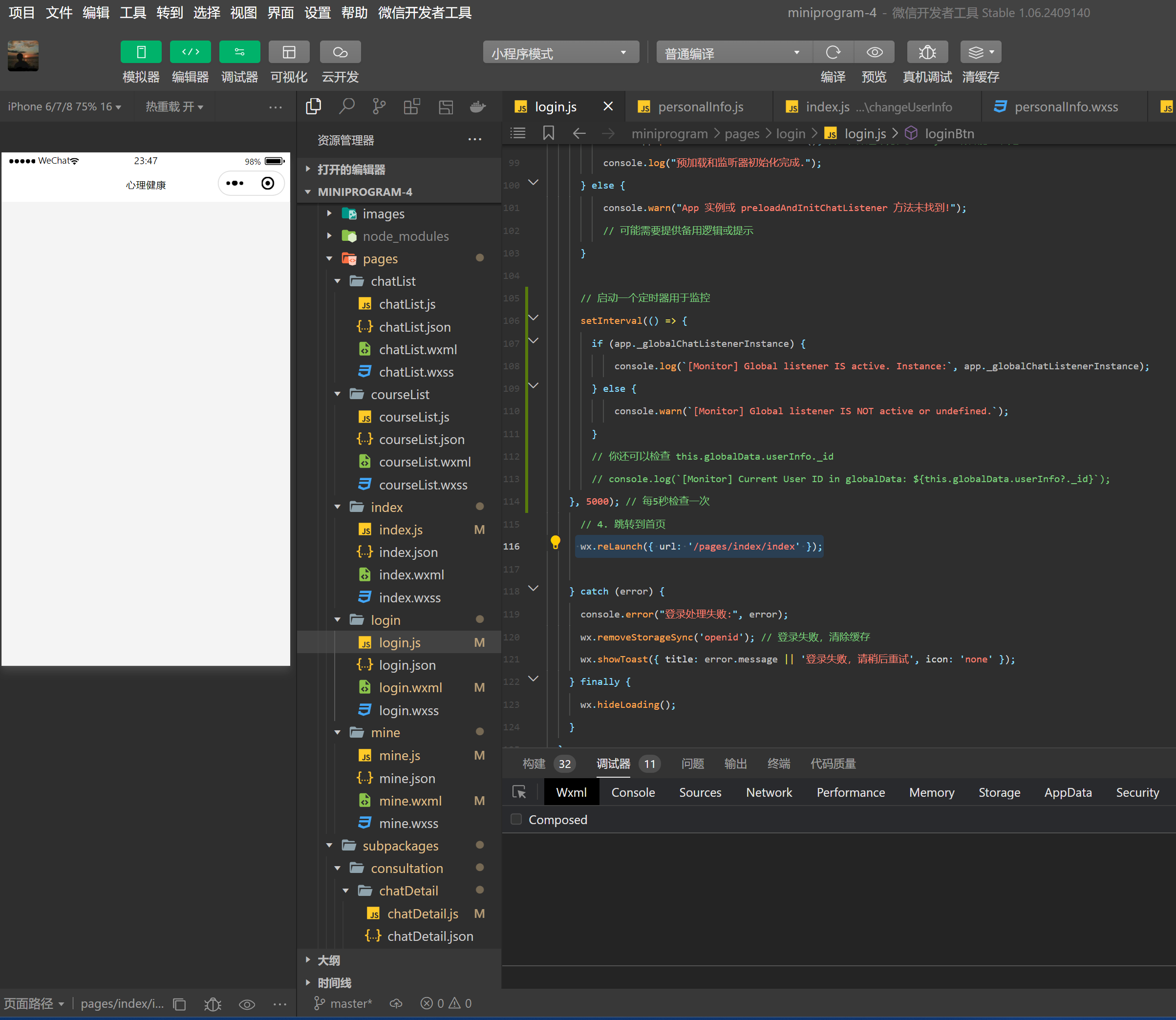Open the chatList.wxml file

pyautogui.click(x=418, y=349)
